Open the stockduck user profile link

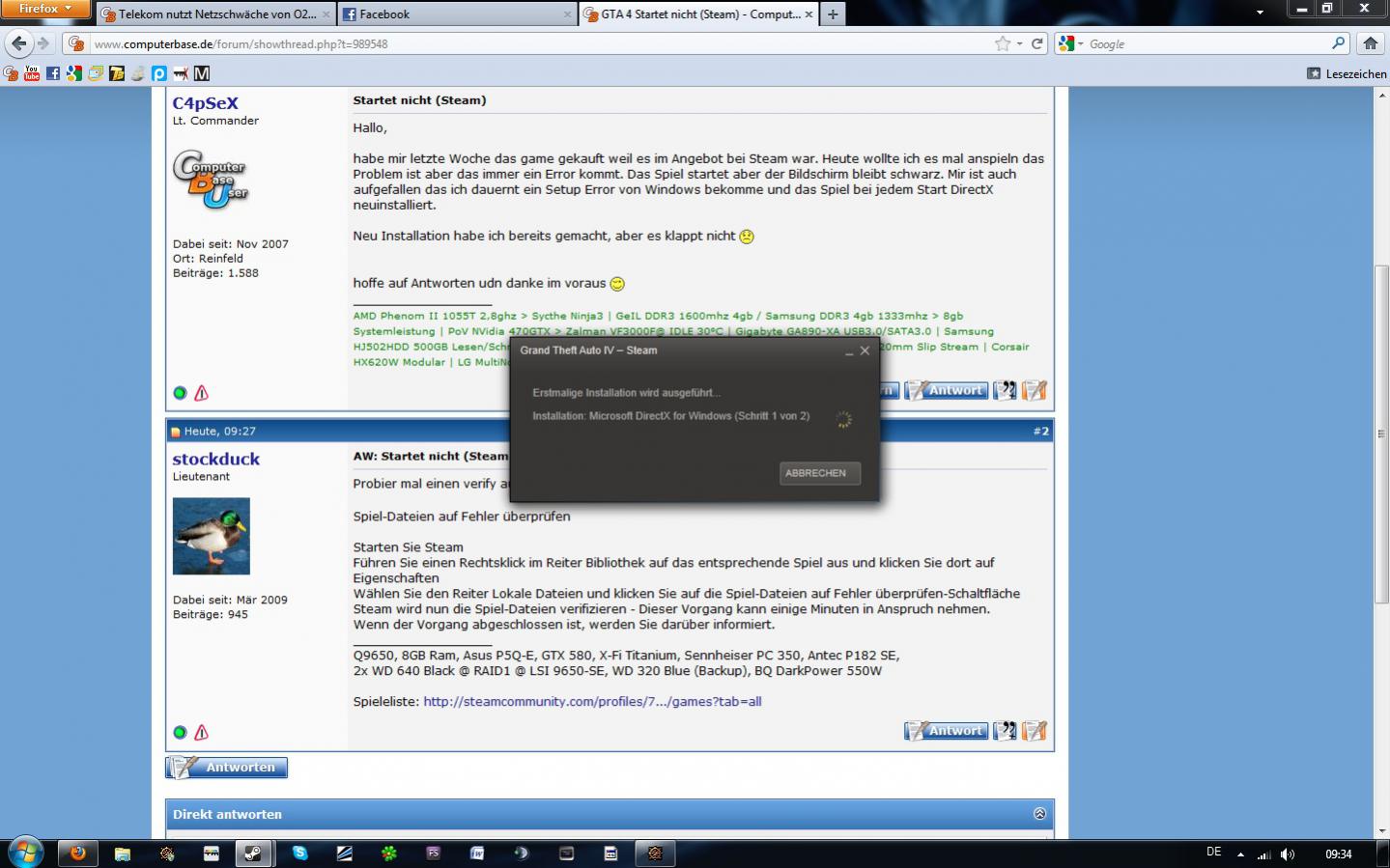pyautogui.click(x=215, y=460)
